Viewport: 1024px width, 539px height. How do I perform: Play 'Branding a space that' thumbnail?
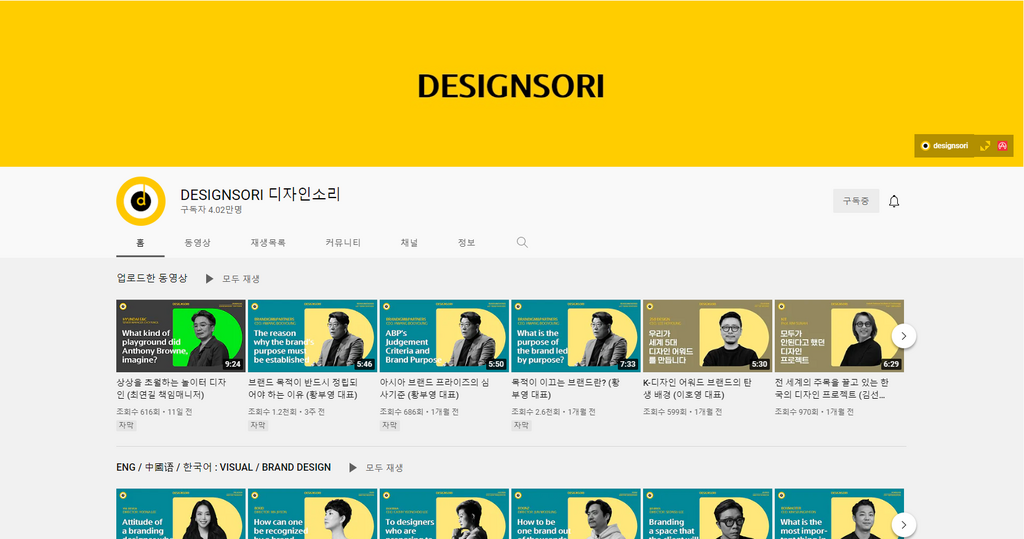coord(707,514)
